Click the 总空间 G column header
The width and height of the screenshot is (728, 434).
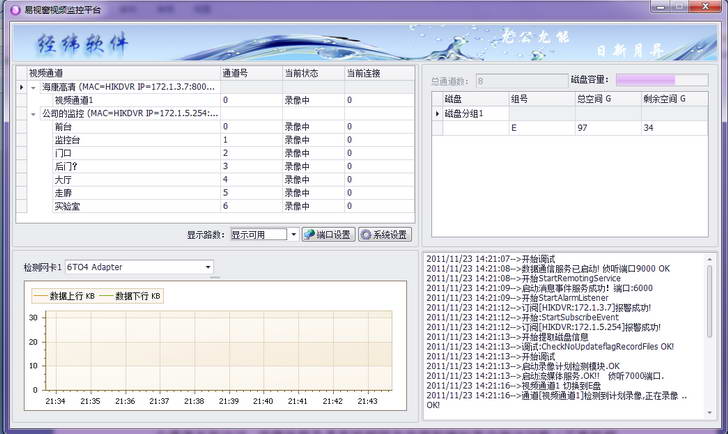click(x=608, y=99)
